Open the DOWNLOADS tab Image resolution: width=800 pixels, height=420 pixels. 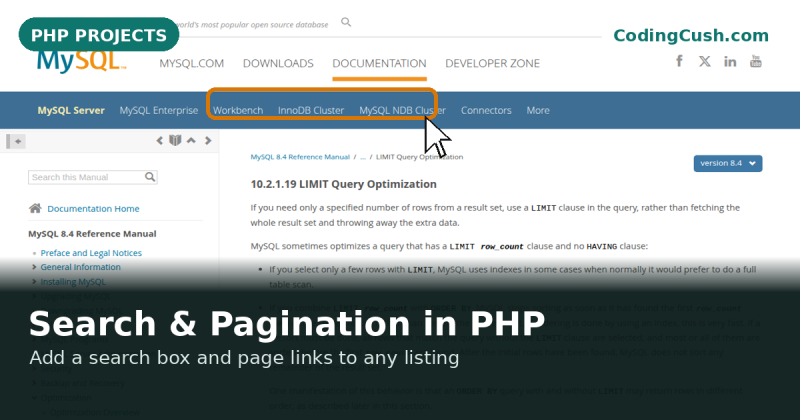click(278, 63)
